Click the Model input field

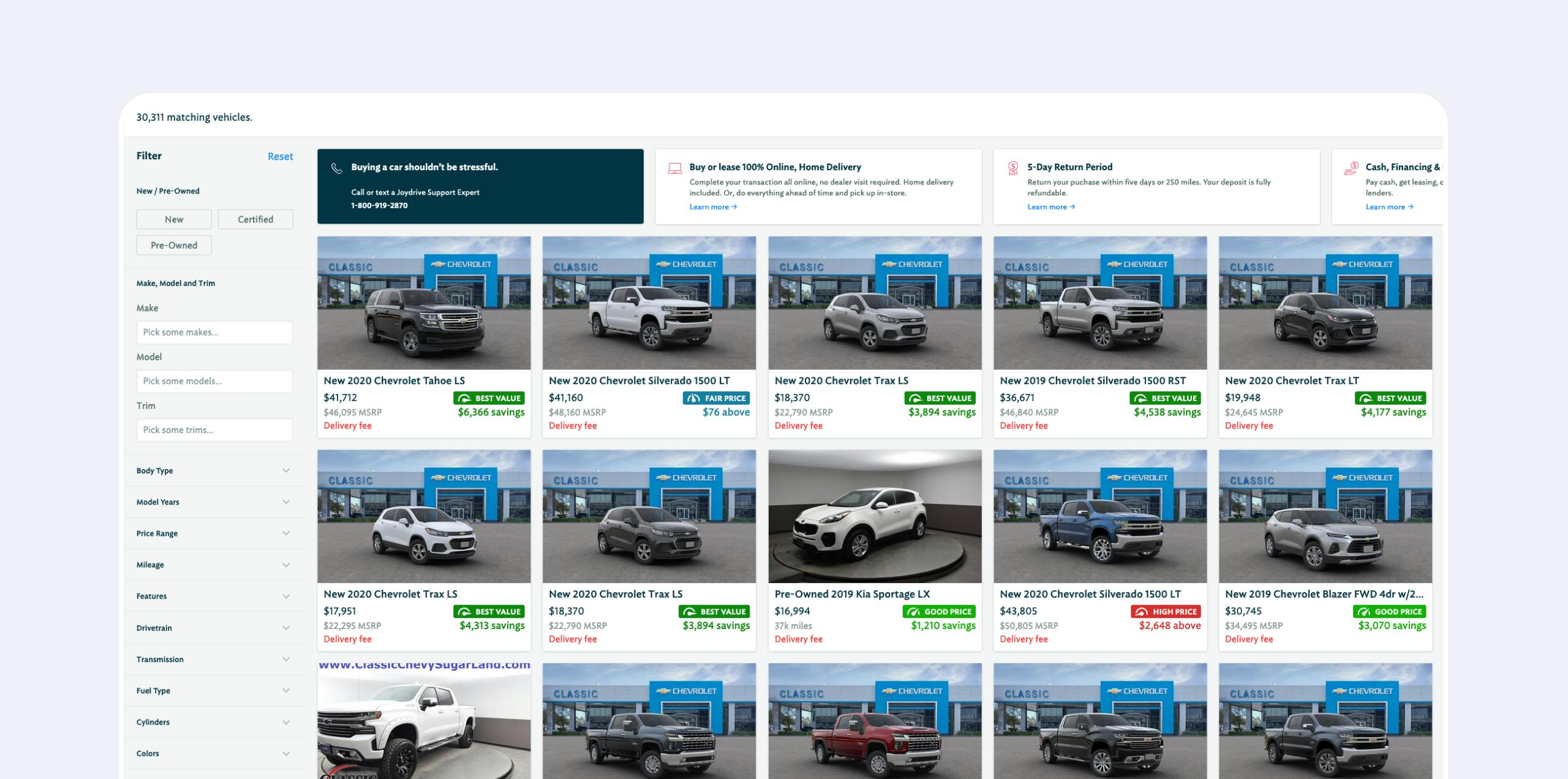coord(214,381)
